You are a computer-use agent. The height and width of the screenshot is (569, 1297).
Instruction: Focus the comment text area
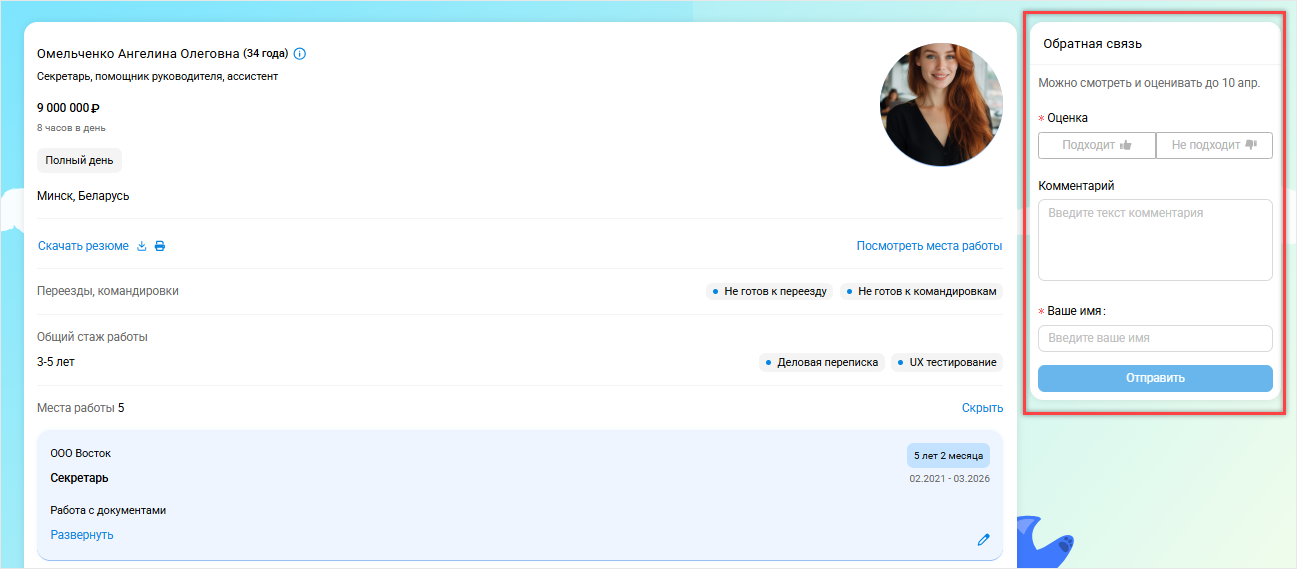1155,240
